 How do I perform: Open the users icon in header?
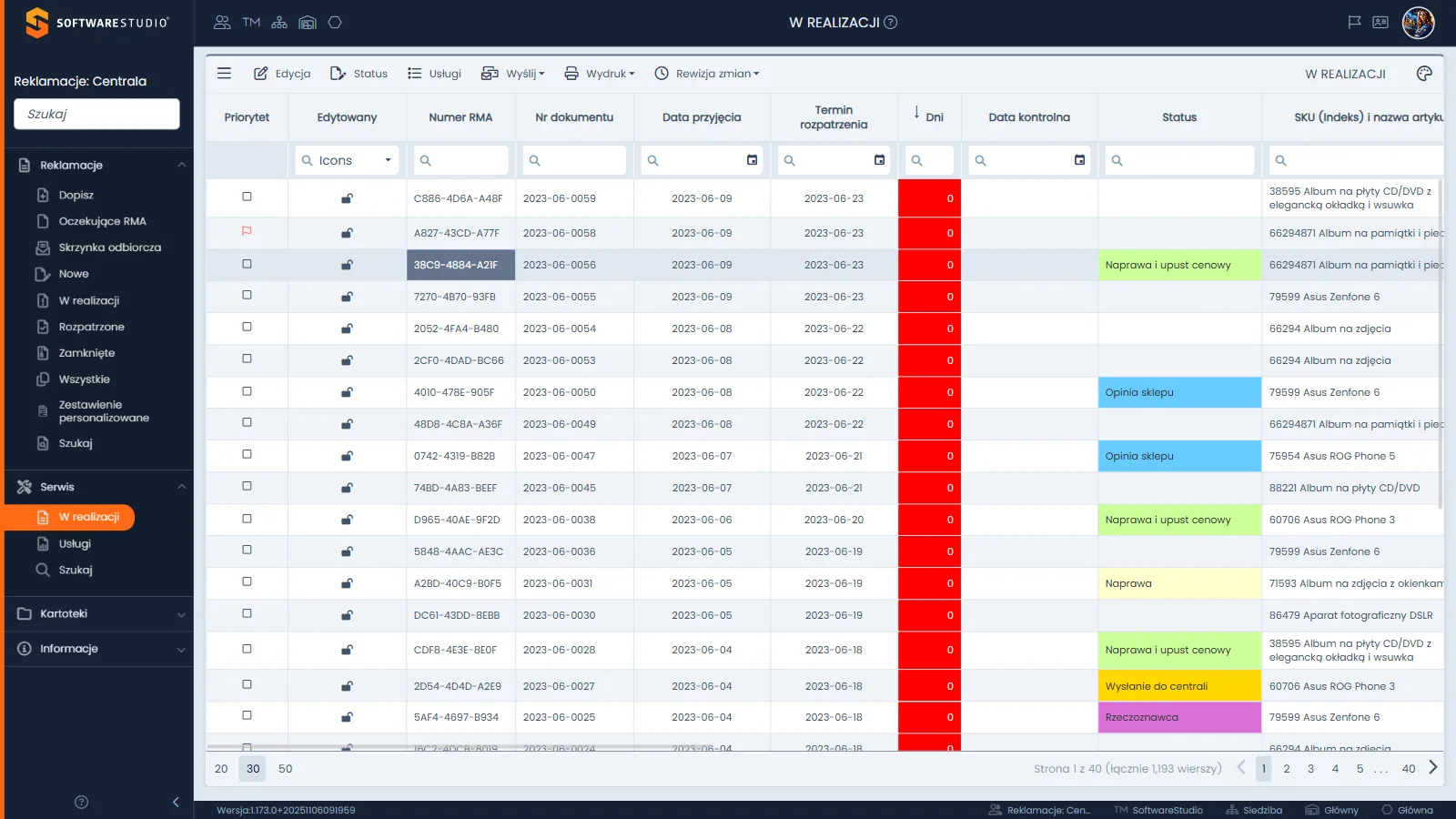pyautogui.click(x=222, y=22)
